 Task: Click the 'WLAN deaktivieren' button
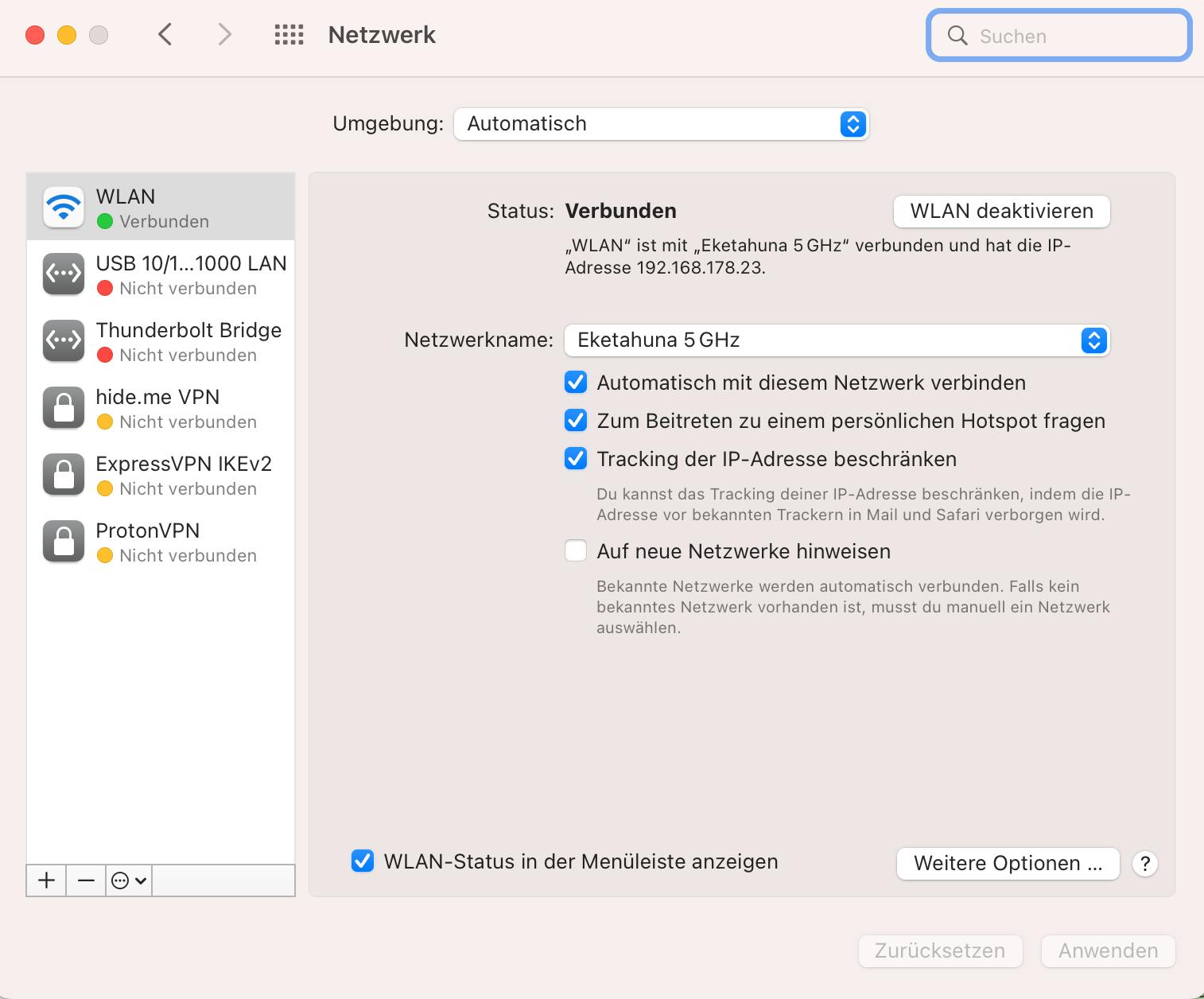(1001, 212)
